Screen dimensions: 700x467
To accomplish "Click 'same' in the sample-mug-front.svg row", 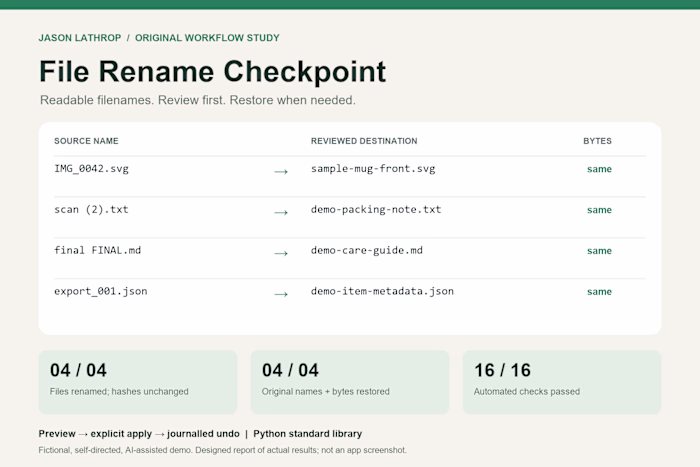I will tap(599, 169).
